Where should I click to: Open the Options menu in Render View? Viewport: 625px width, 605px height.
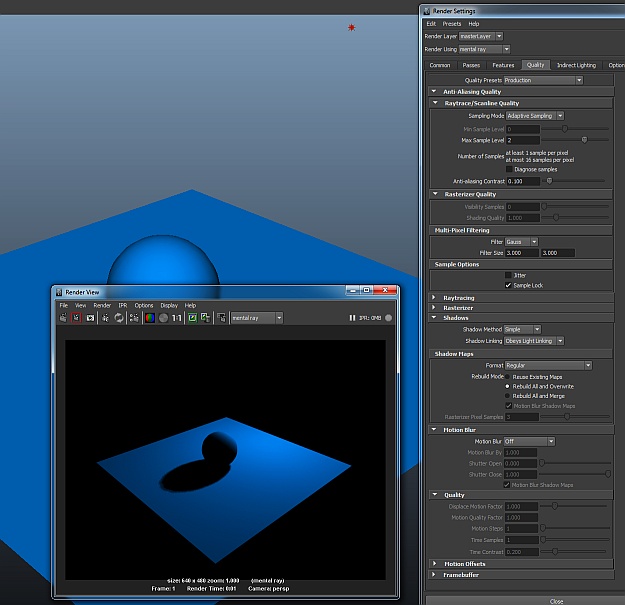click(144, 305)
